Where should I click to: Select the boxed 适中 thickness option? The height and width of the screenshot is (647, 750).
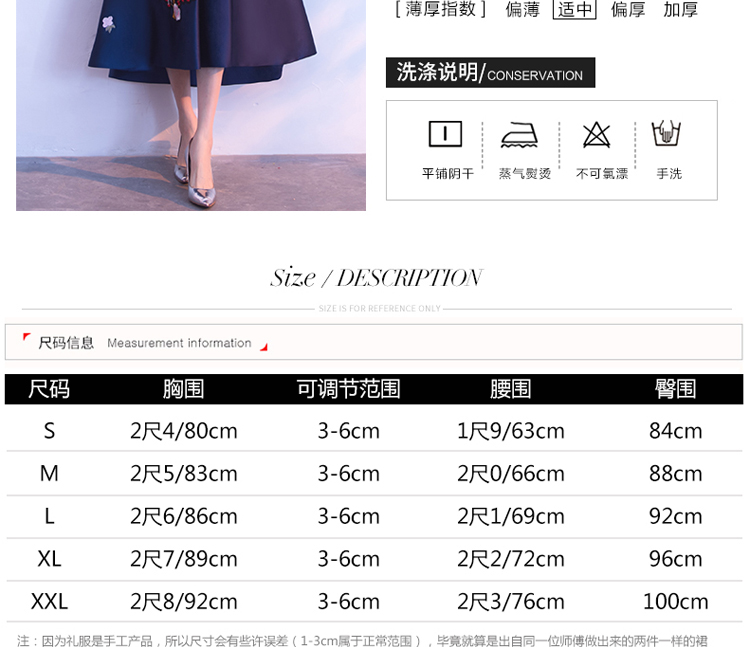[575, 10]
